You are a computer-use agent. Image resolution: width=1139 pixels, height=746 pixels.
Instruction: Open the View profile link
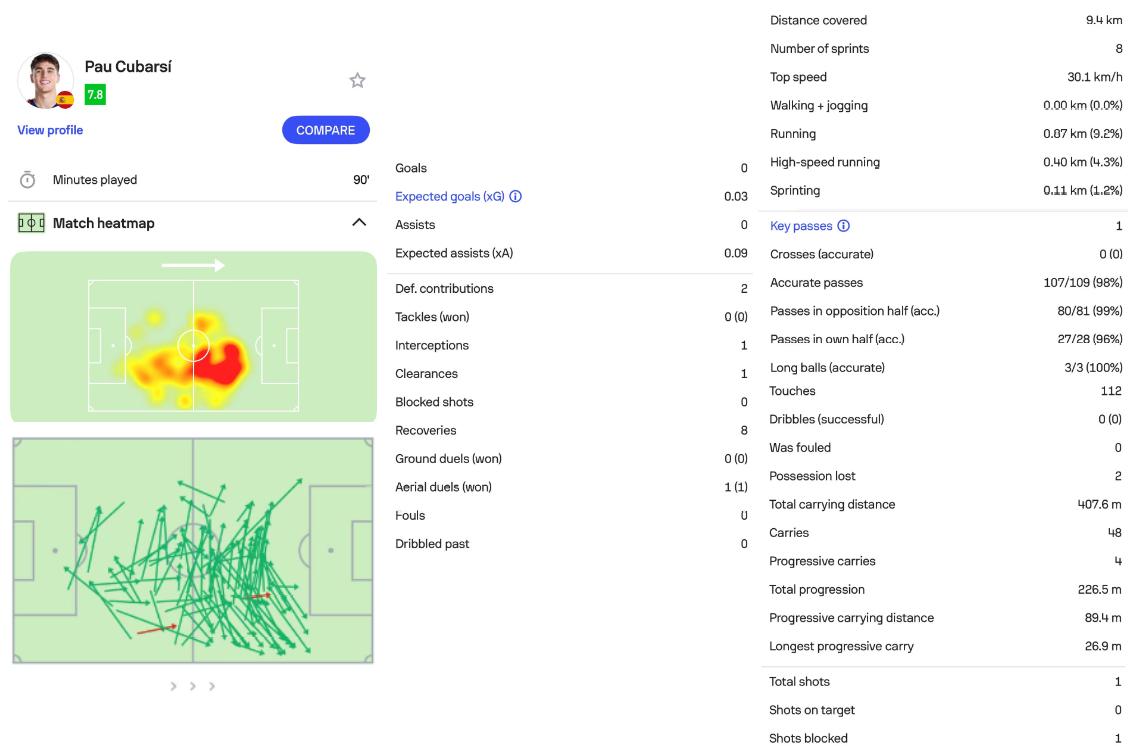tap(50, 130)
